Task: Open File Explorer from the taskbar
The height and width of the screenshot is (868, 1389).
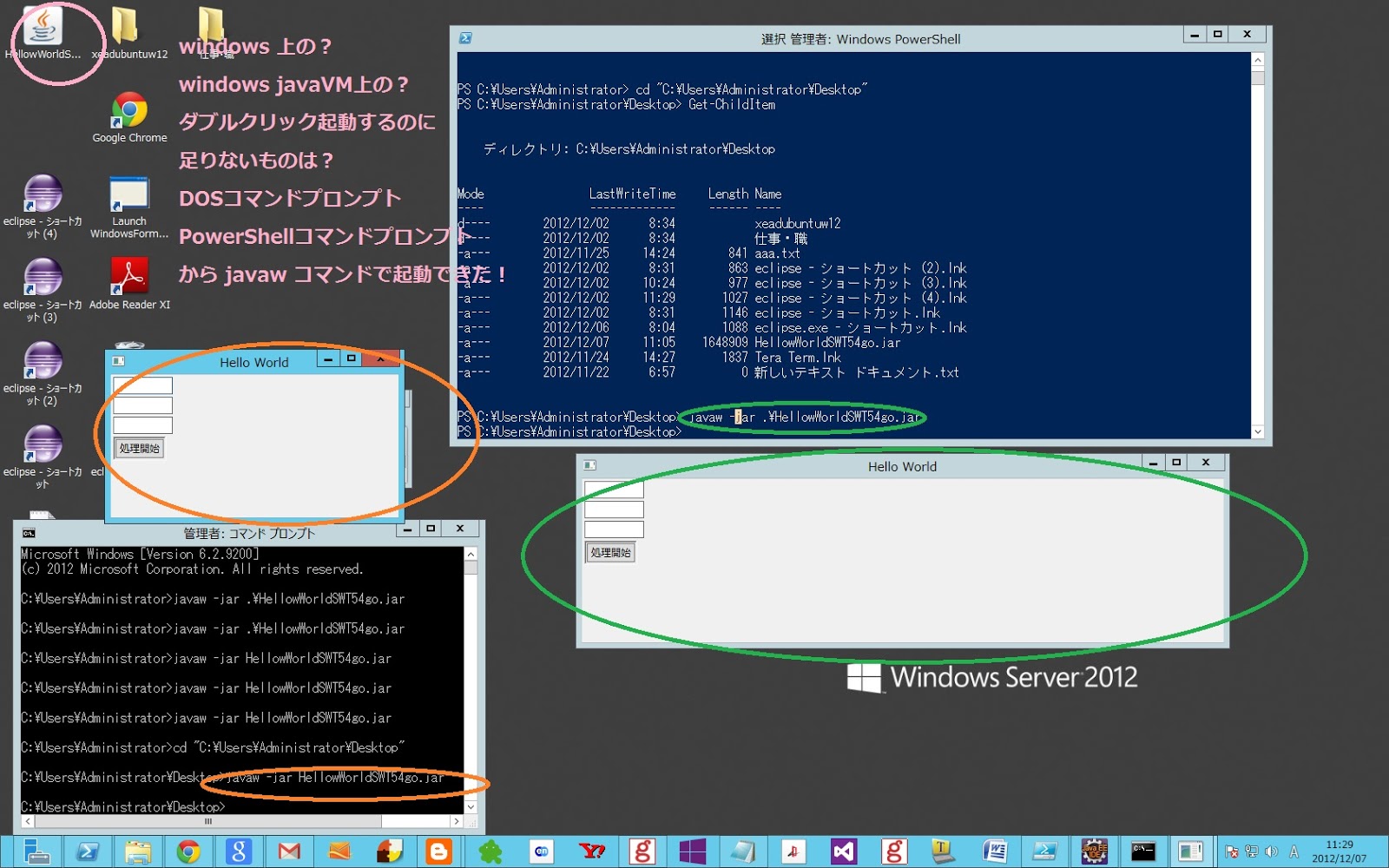Action: click(137, 852)
